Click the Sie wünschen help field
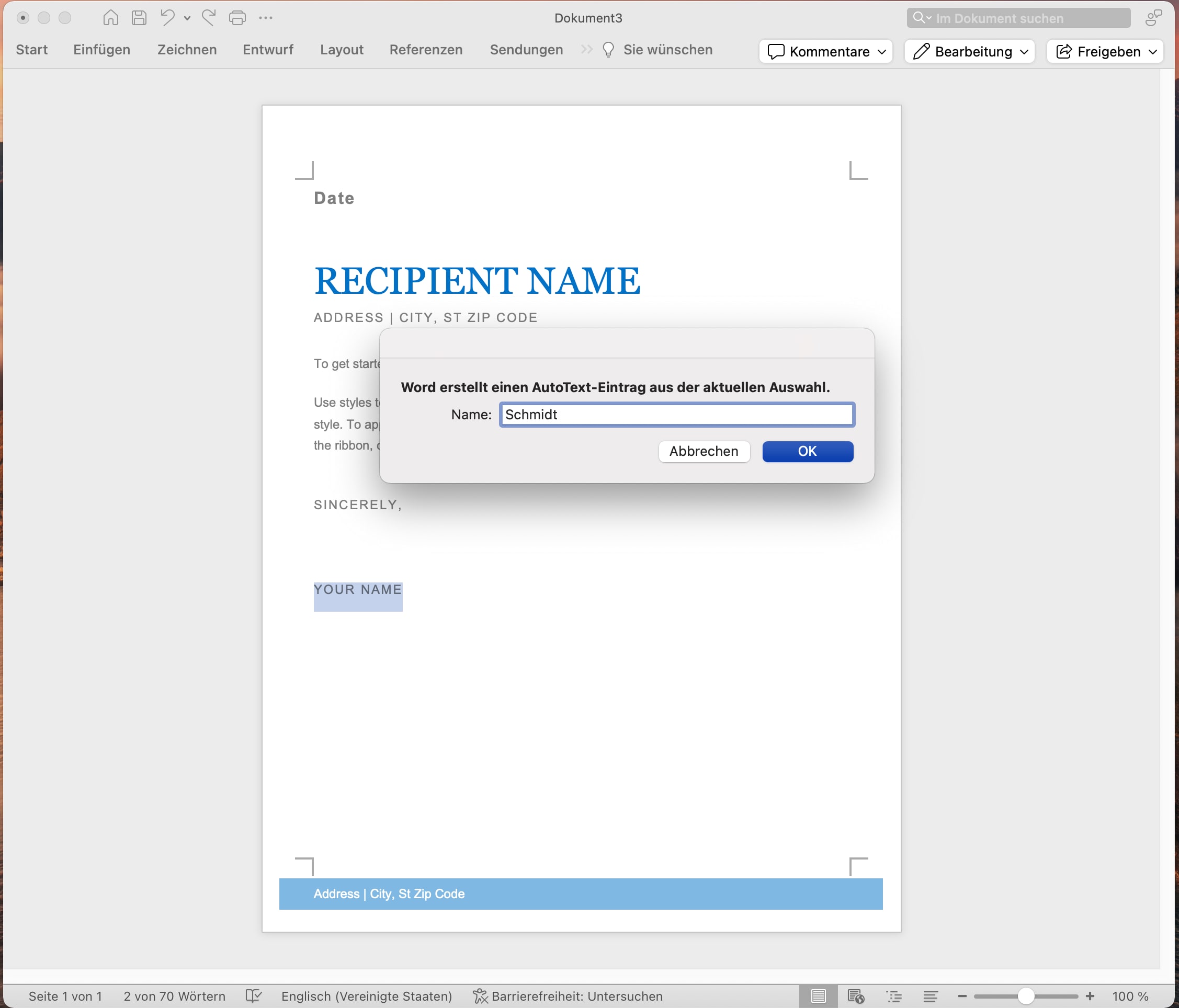Viewport: 1179px width, 1008px height. (668, 50)
